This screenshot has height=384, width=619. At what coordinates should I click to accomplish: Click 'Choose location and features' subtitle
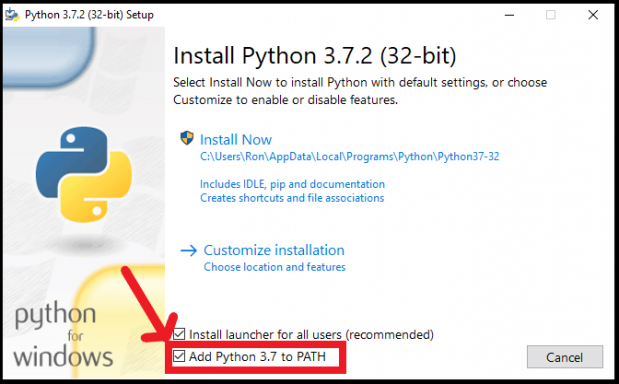(x=274, y=267)
